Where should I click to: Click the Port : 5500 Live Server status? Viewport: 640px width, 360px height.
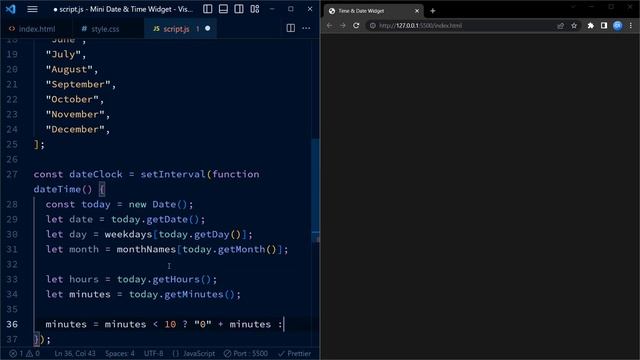point(246,353)
